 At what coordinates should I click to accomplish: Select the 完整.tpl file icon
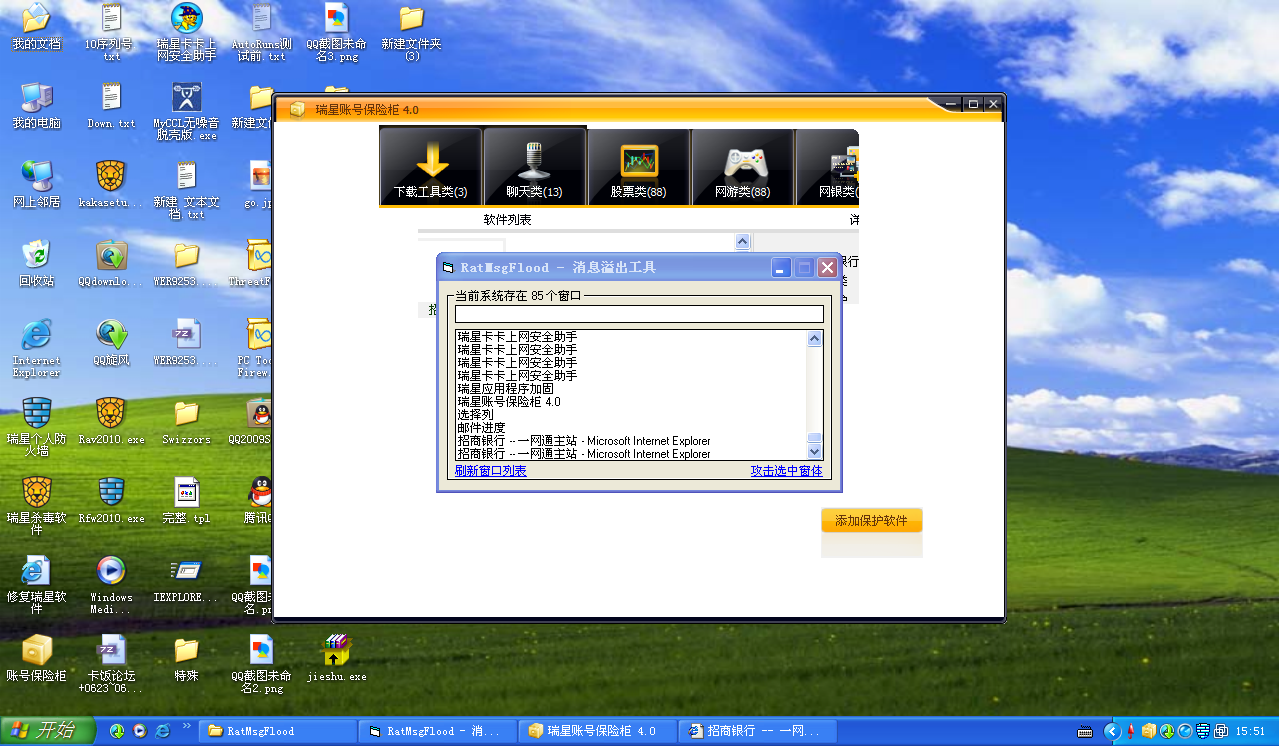[186, 499]
